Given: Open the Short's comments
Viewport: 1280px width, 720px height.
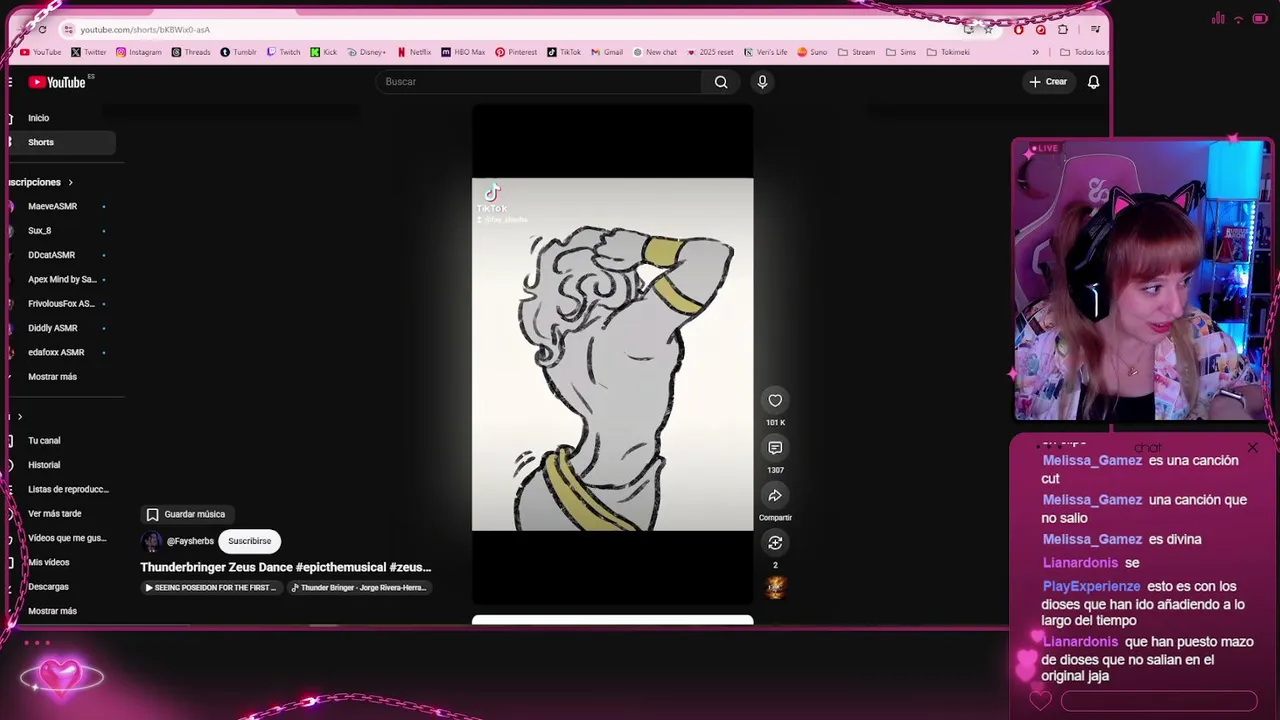Looking at the screenshot, I should [775, 448].
